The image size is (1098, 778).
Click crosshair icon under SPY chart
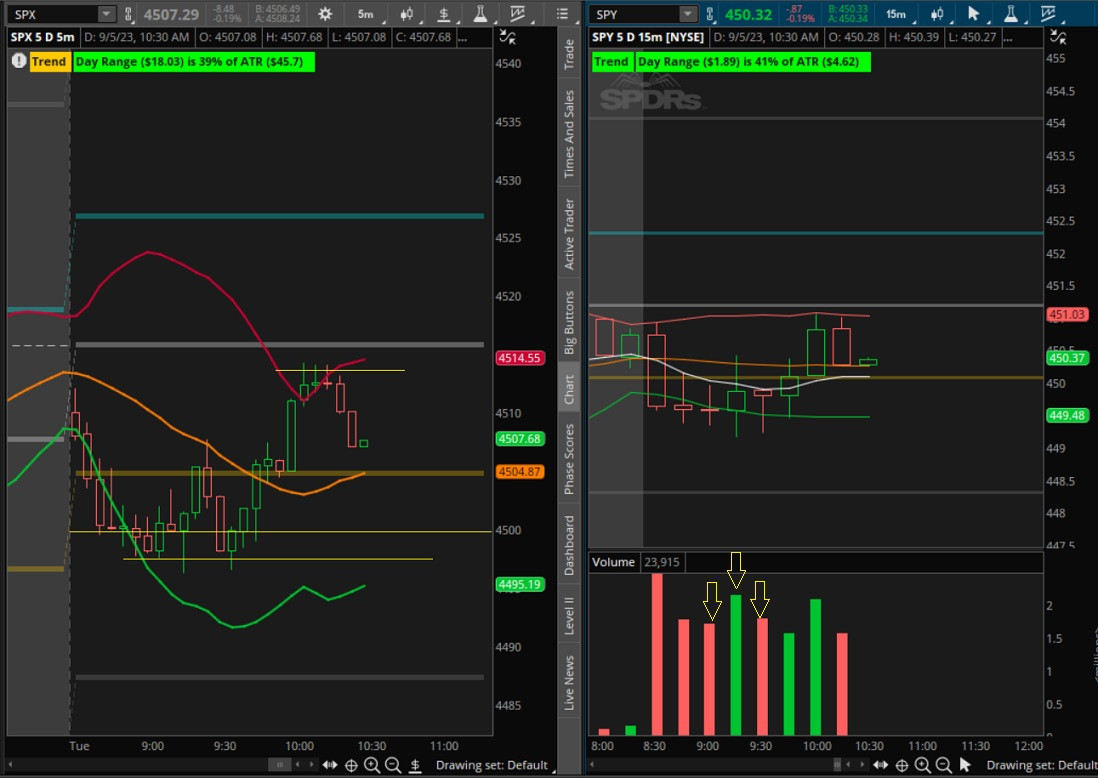point(902,765)
